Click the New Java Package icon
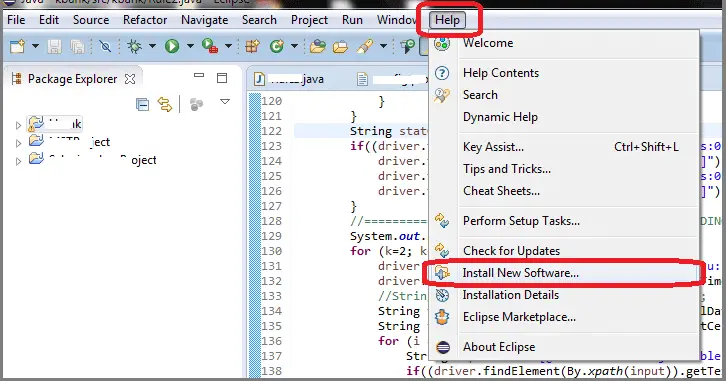The image size is (726, 381). click(x=252, y=46)
